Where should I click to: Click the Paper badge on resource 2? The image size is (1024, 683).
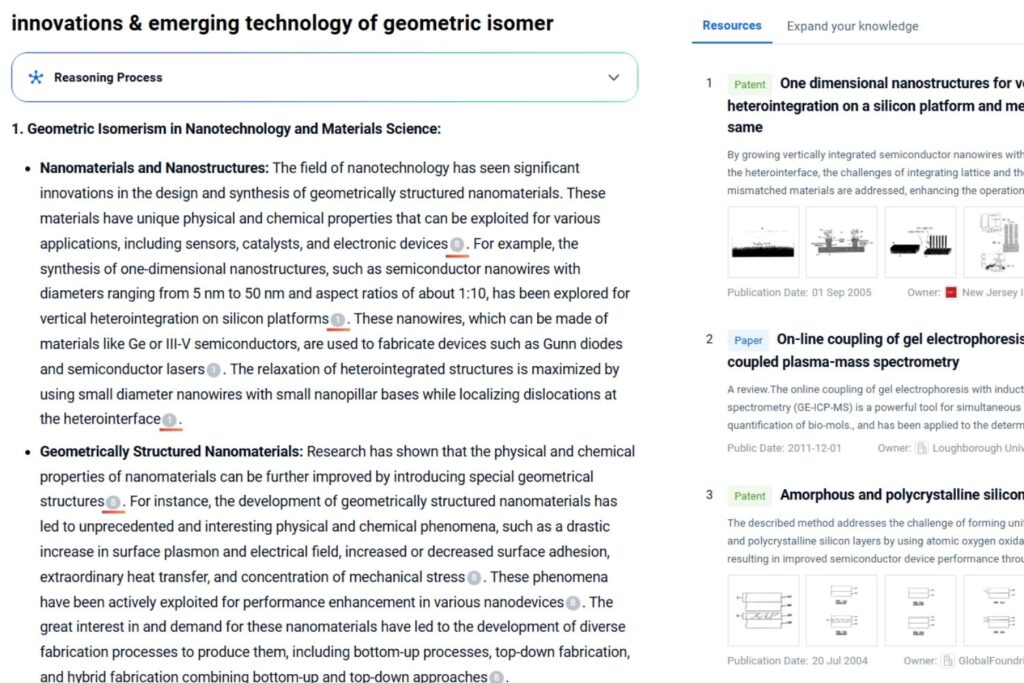748,340
